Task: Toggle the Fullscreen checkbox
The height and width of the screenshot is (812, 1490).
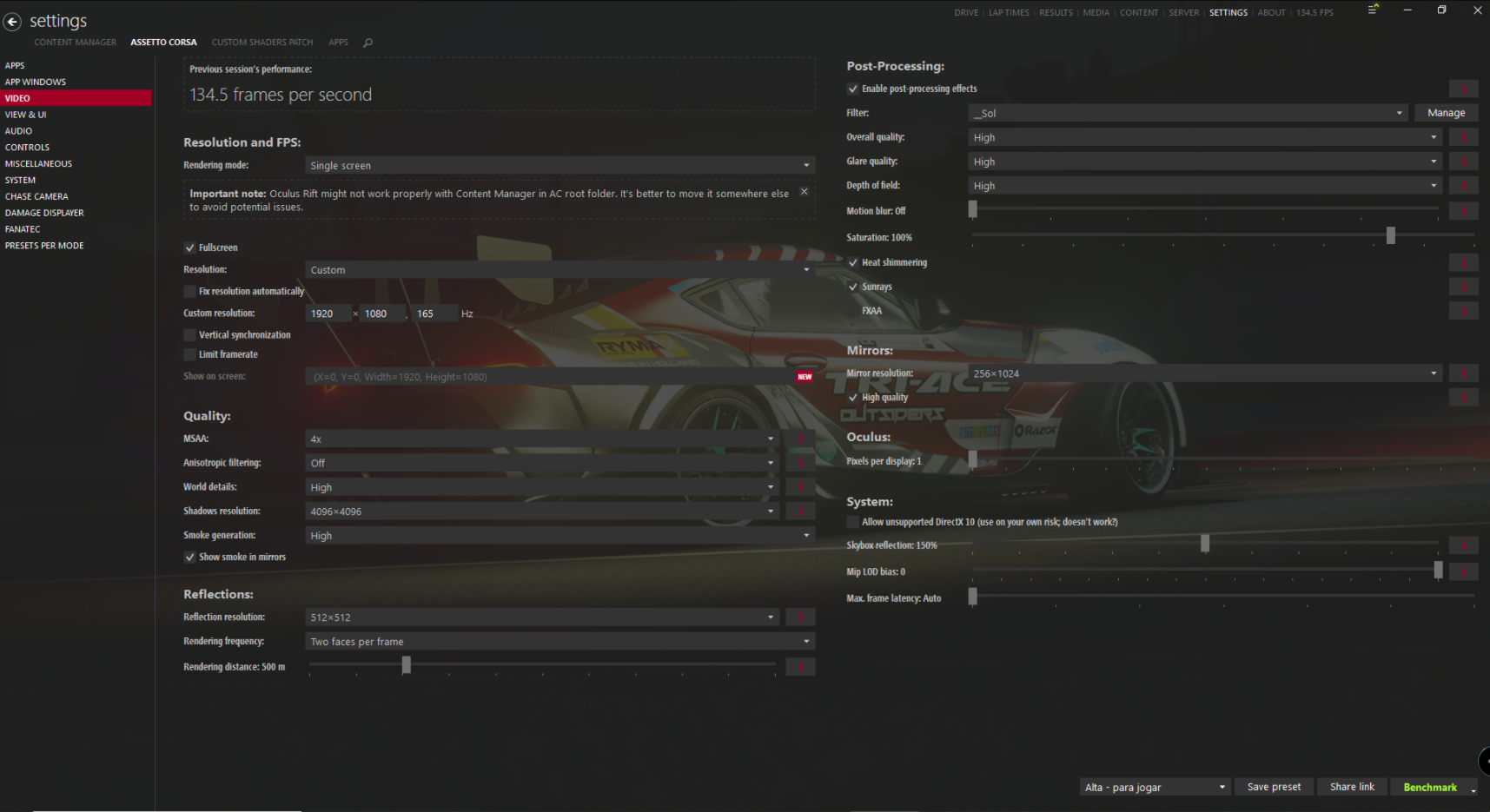Action: 189,248
